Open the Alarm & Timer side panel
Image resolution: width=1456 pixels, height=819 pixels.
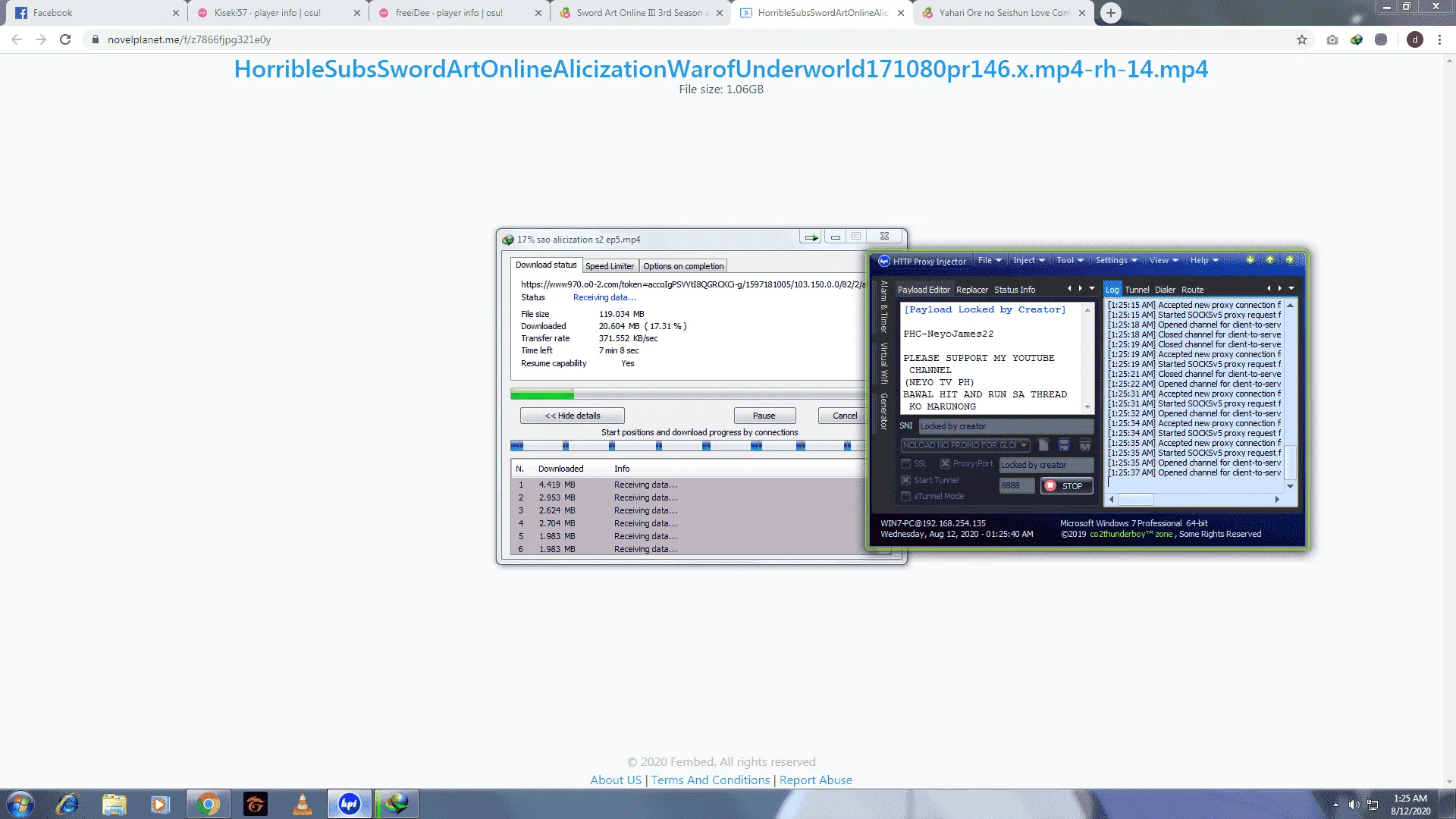tap(883, 306)
